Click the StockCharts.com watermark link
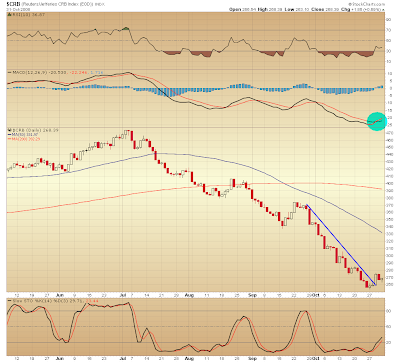Viewport: 400px width, 362px height. pos(367,4)
